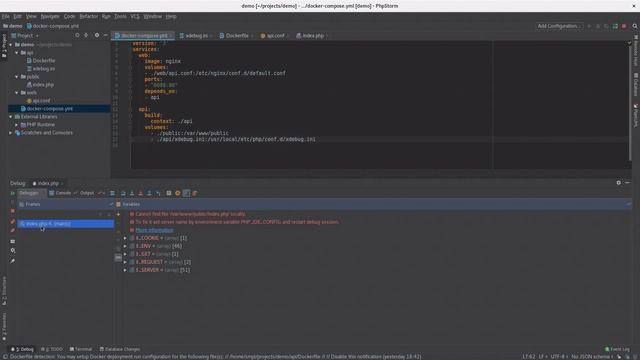Collapse the web folder
This screenshot has height=360, width=640.
(17, 93)
